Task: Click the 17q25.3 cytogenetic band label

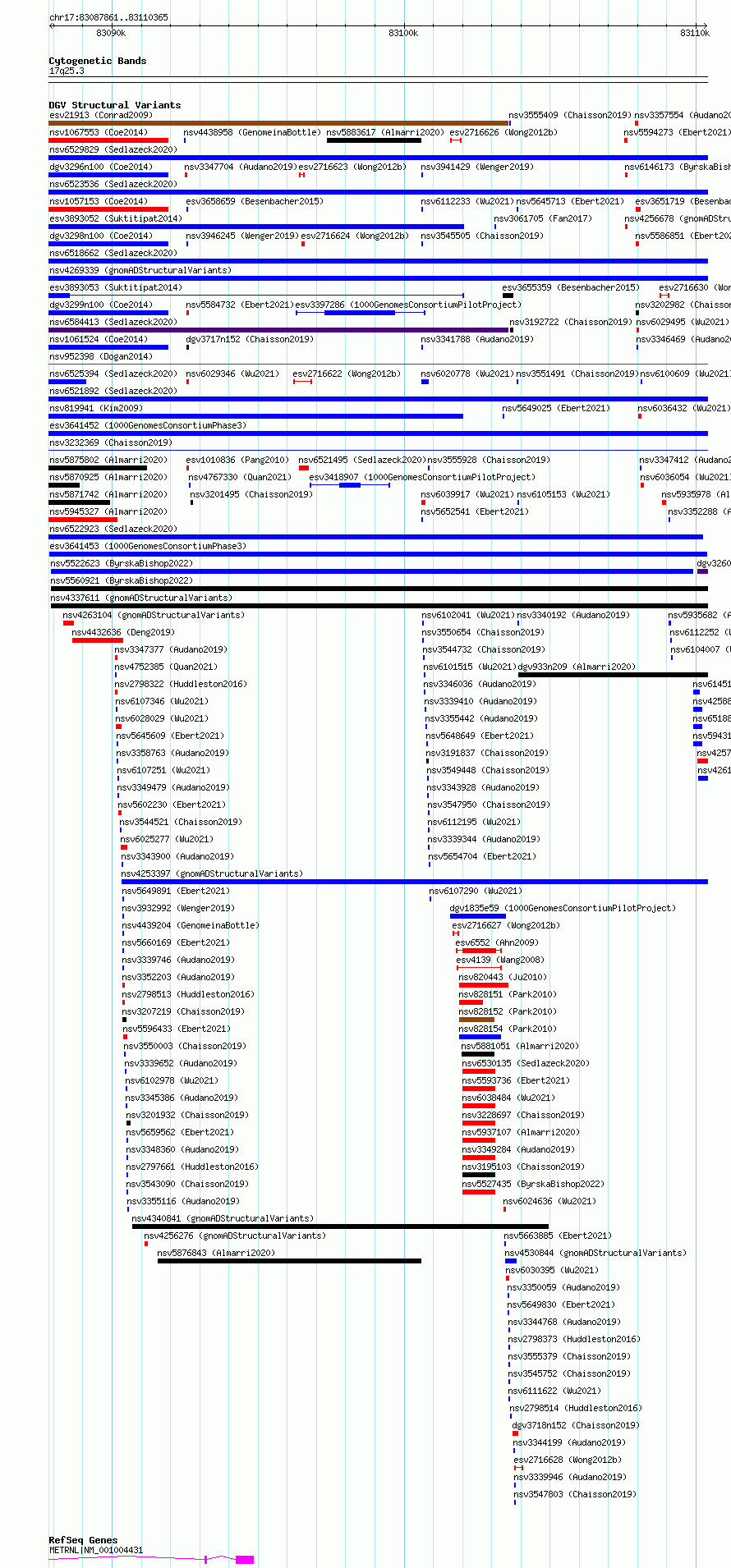Action: tap(67, 71)
